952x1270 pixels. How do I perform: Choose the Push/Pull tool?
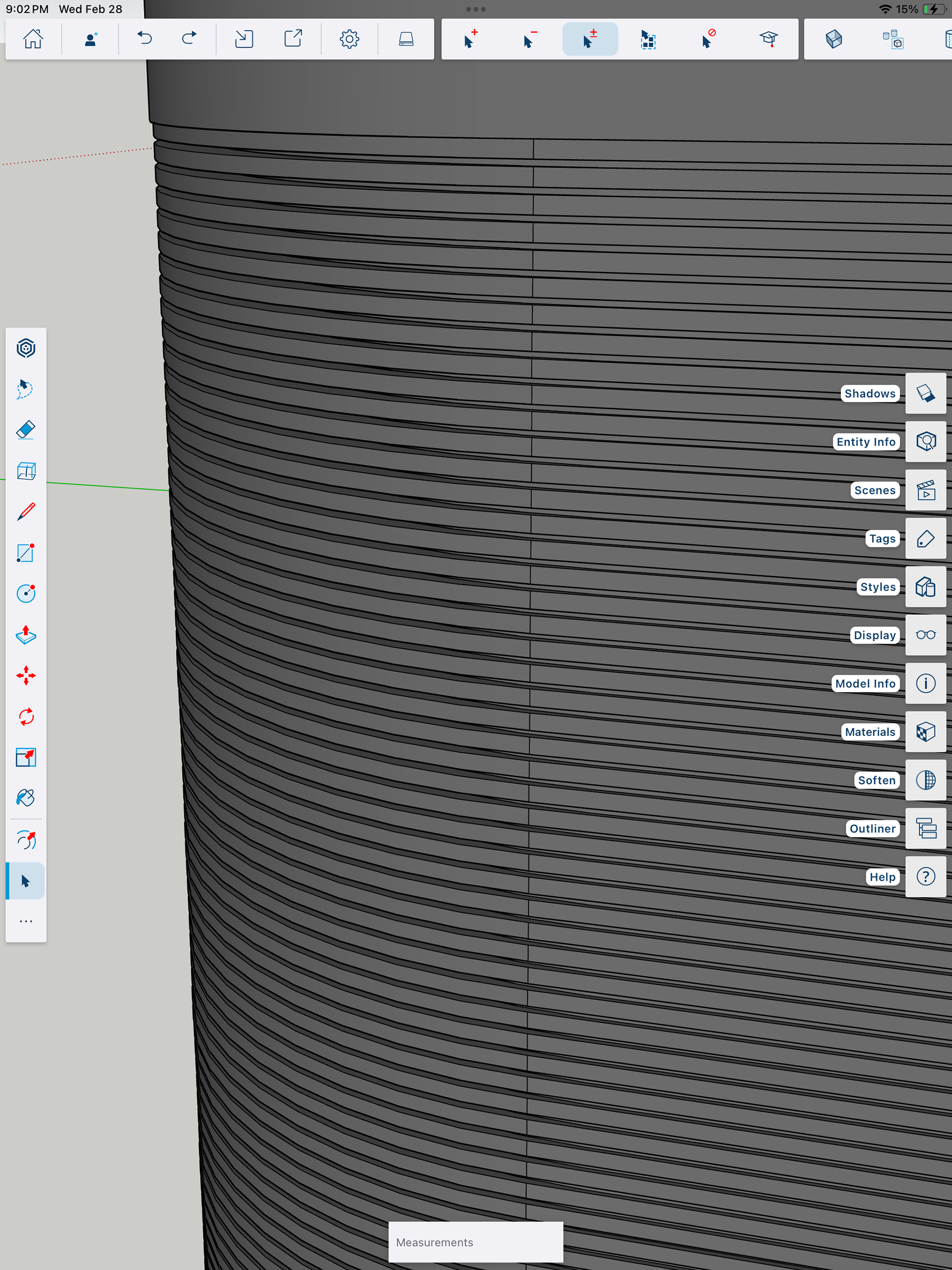(26, 635)
